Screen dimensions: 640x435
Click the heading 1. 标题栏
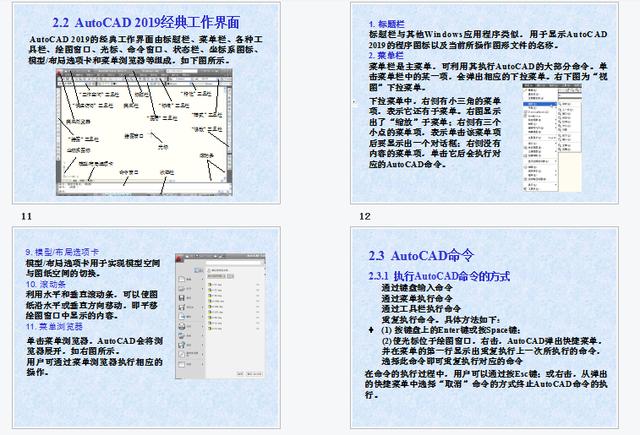[387, 24]
